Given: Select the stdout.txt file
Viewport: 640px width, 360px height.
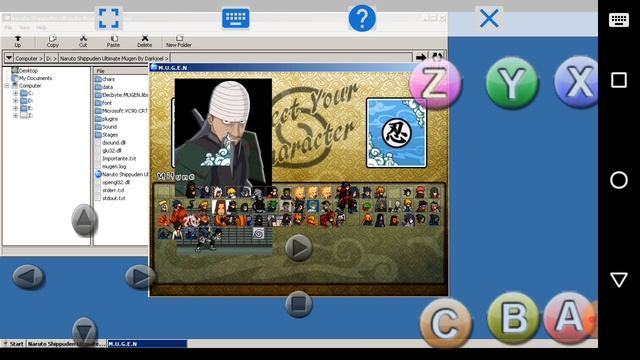Looking at the screenshot, I should [111, 198].
